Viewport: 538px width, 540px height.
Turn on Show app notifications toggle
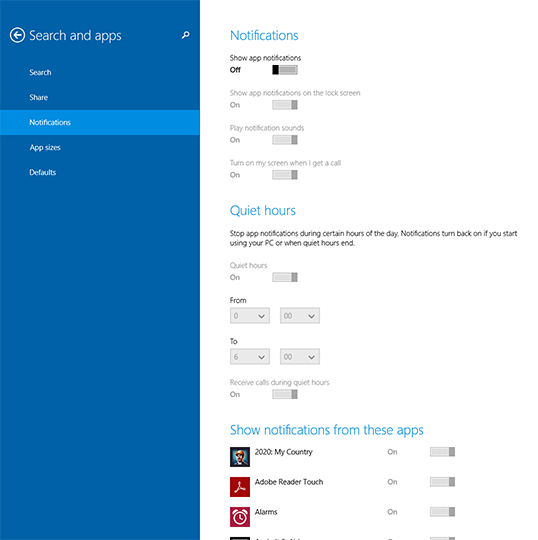(x=285, y=70)
